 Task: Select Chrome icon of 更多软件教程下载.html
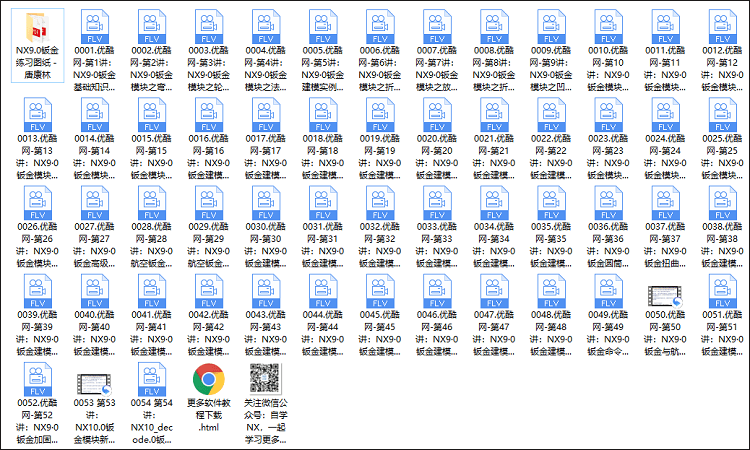(209, 379)
